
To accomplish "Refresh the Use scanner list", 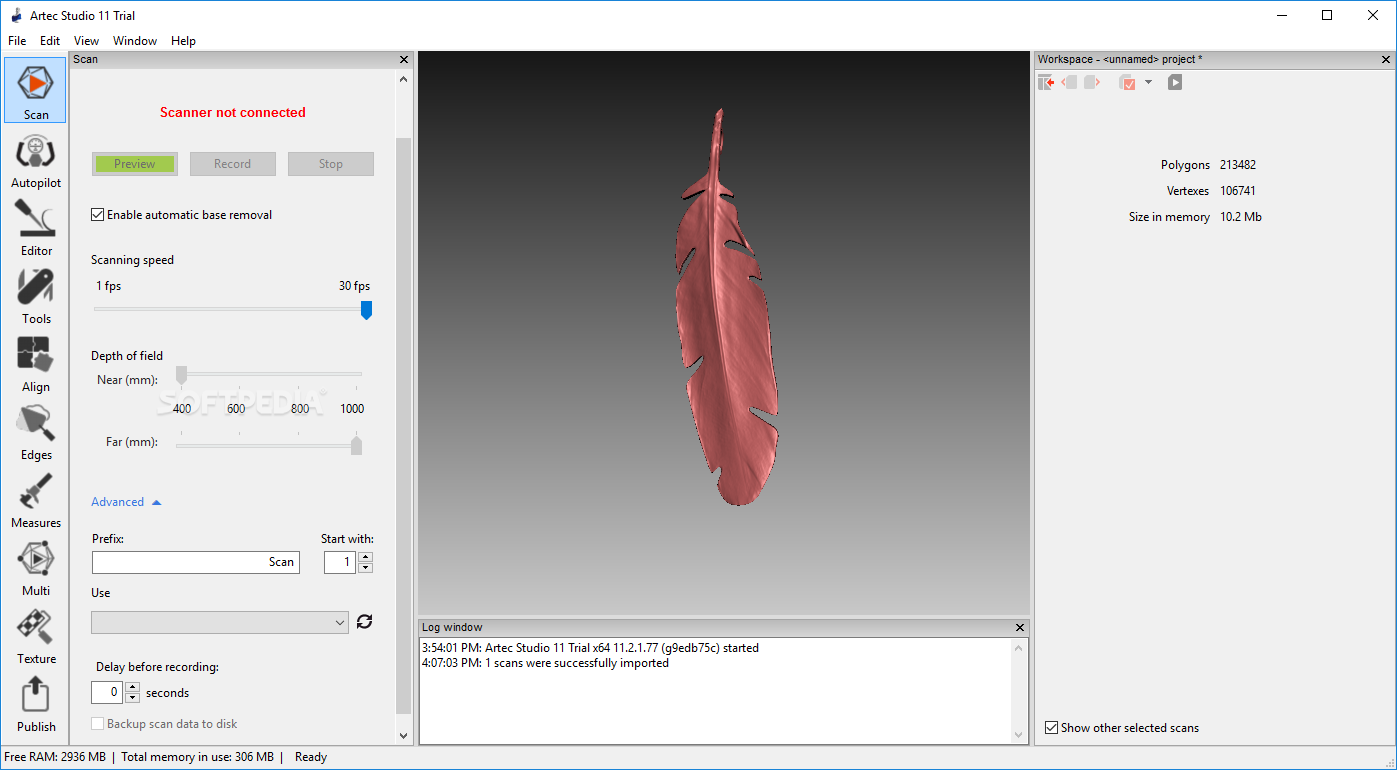I will click(364, 622).
